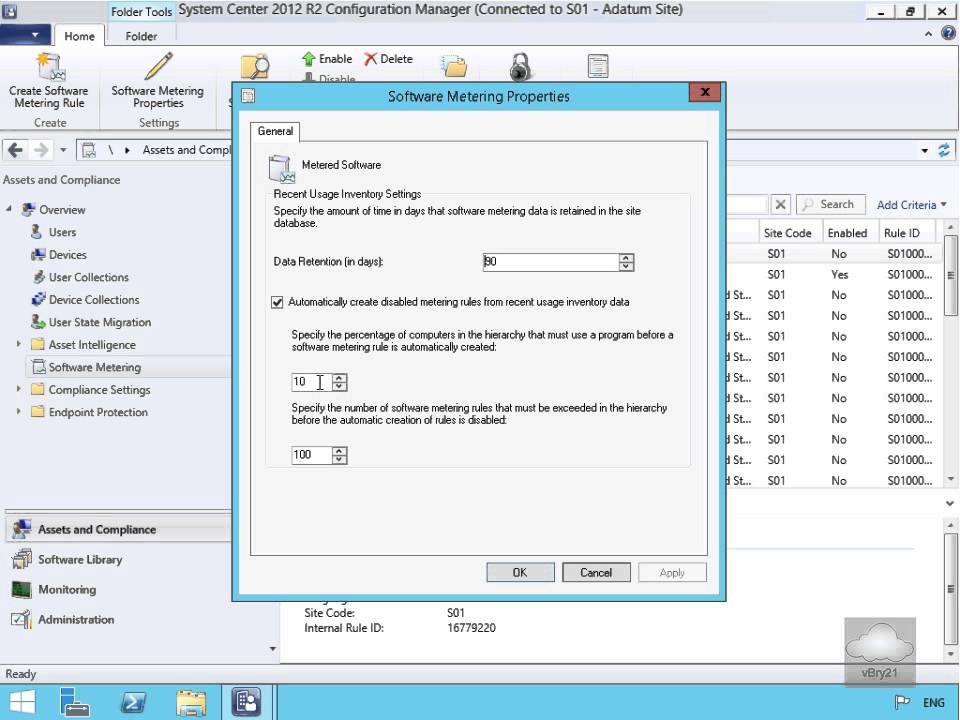Click the clear search X button
Viewport: 960px width, 720px height.
click(x=780, y=204)
